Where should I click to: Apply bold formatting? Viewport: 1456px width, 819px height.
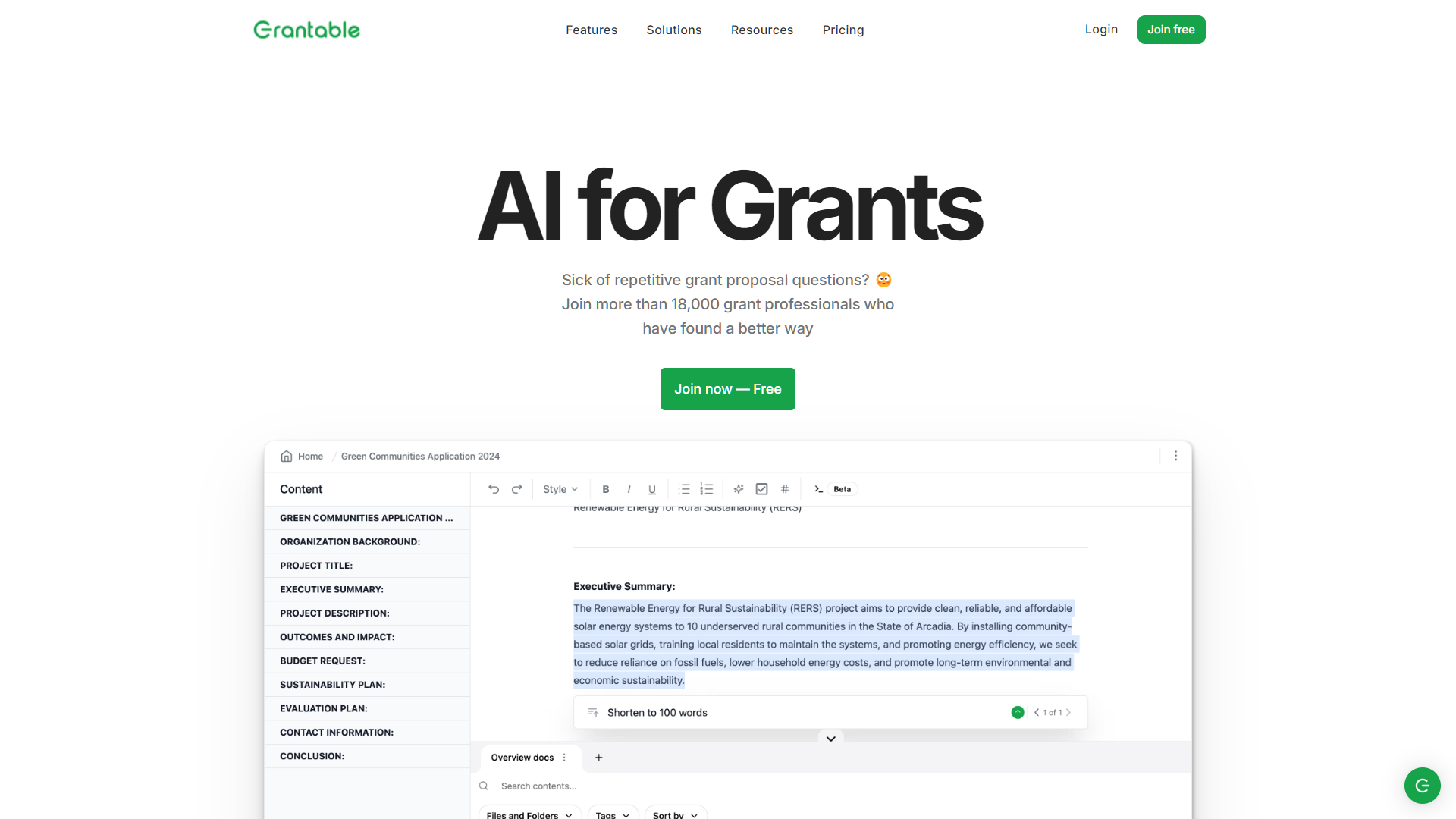[605, 489]
